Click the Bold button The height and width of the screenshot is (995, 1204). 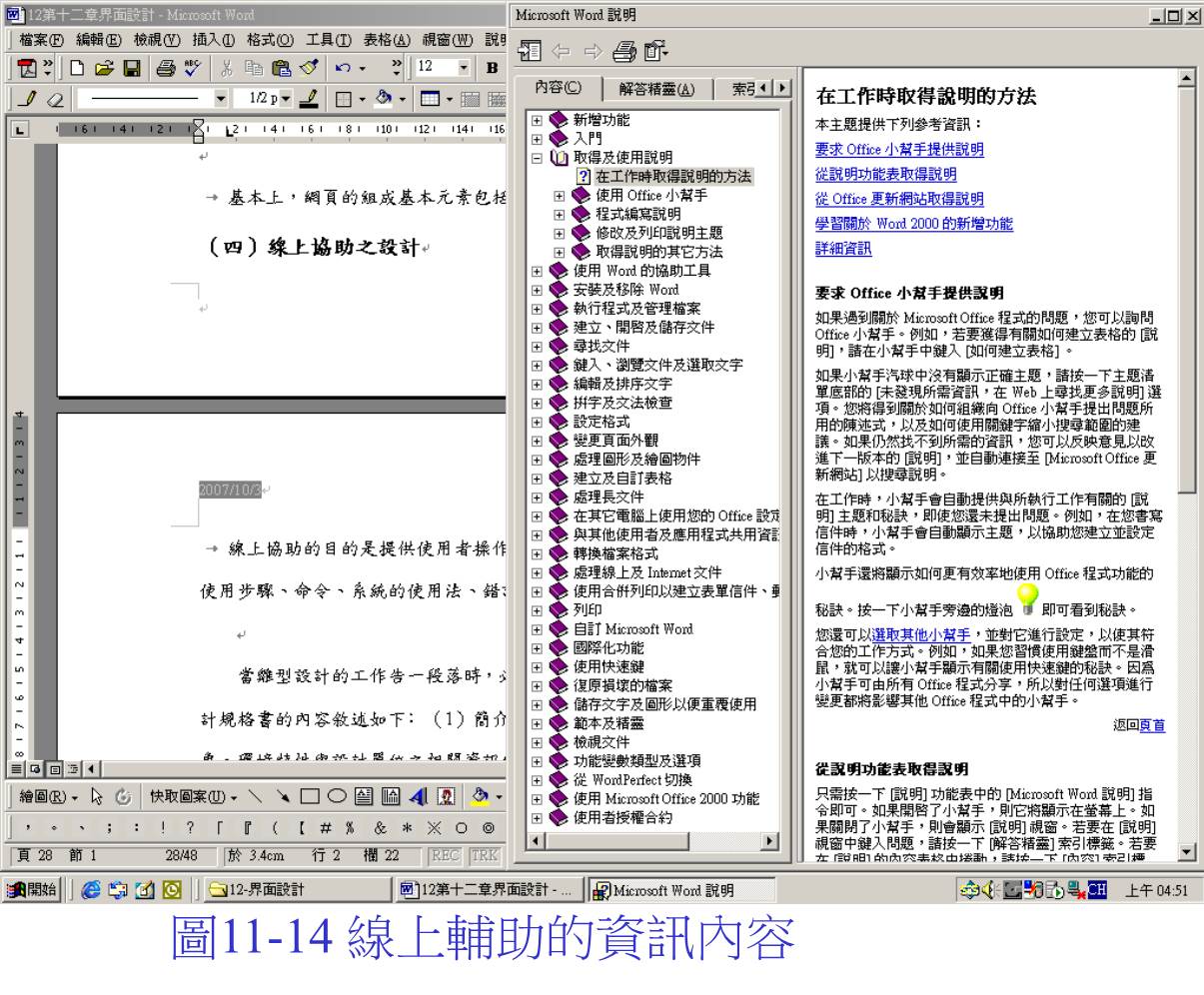pyautogui.click(x=492, y=68)
